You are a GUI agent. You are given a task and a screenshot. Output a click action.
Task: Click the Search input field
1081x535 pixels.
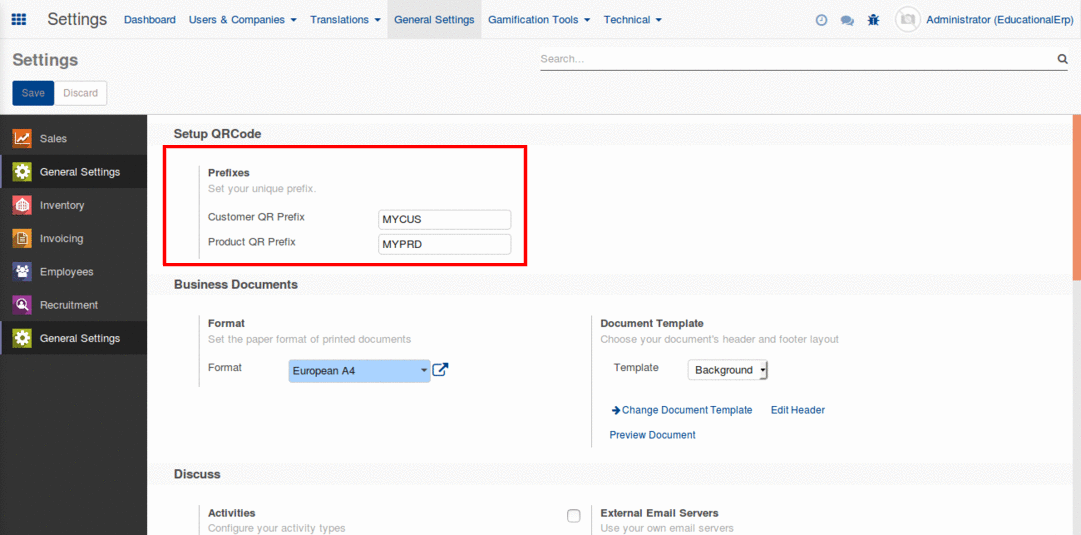(798, 59)
